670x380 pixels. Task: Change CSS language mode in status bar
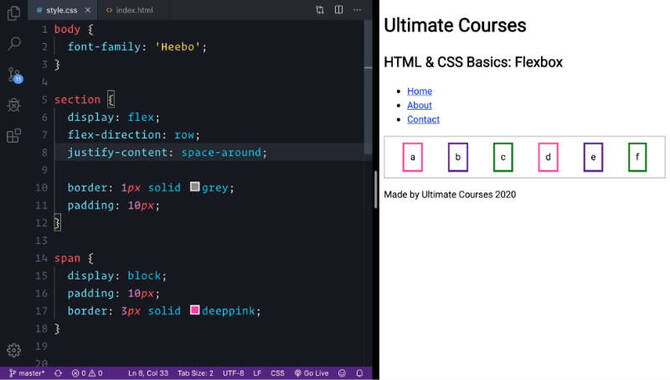coord(277,373)
